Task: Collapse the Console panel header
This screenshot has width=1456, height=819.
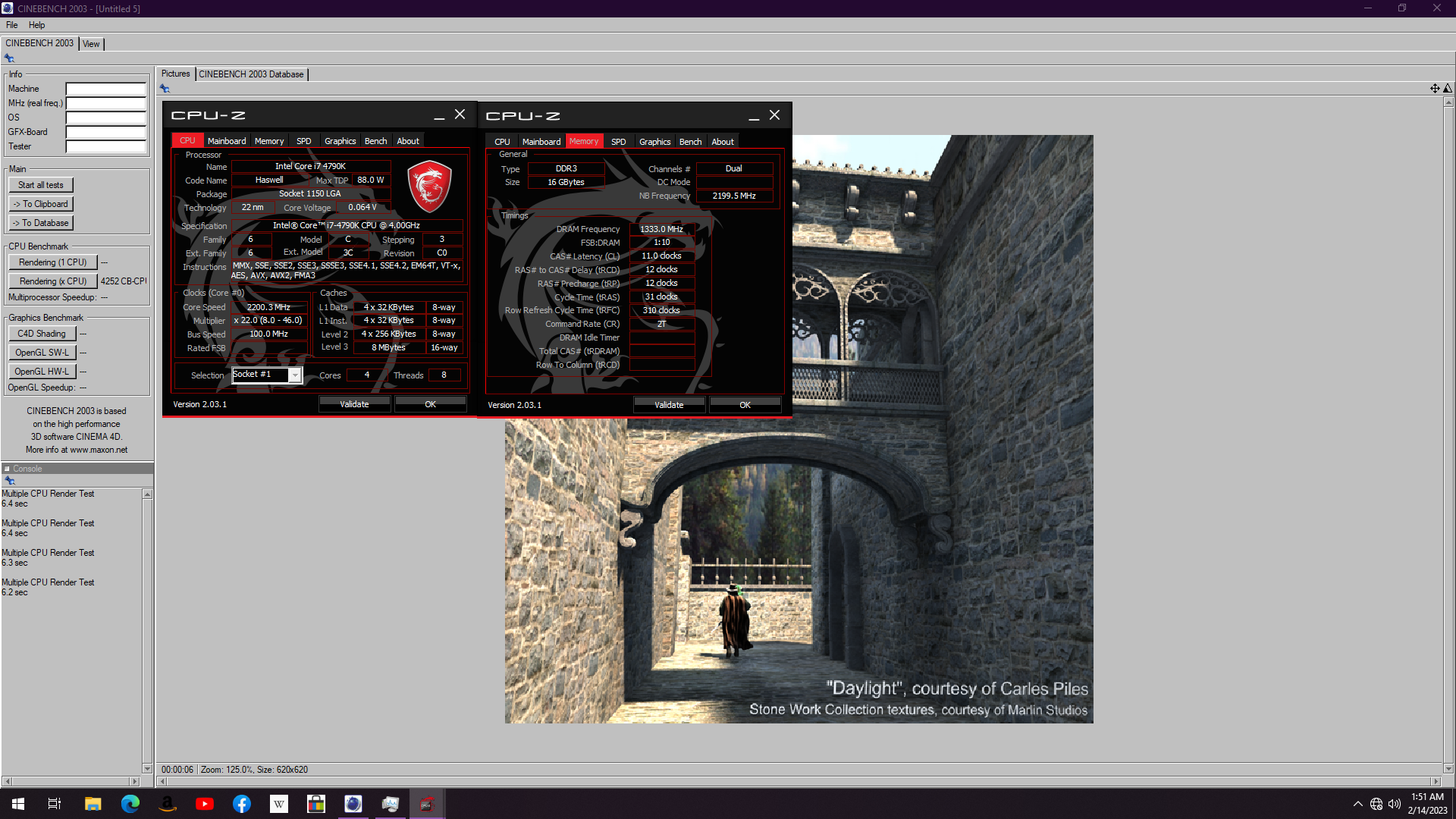Action: click(7, 469)
